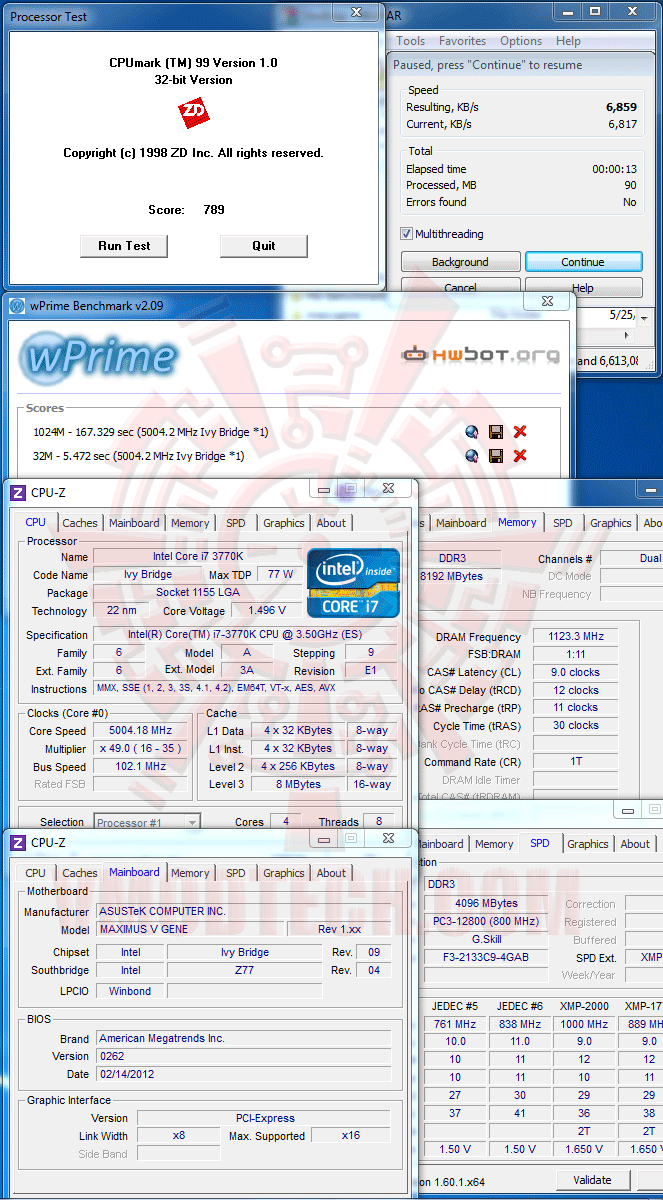663x1200 pixels.
Task: Click the CPU-Z title icon of the processor window
Action: click(x=18, y=492)
